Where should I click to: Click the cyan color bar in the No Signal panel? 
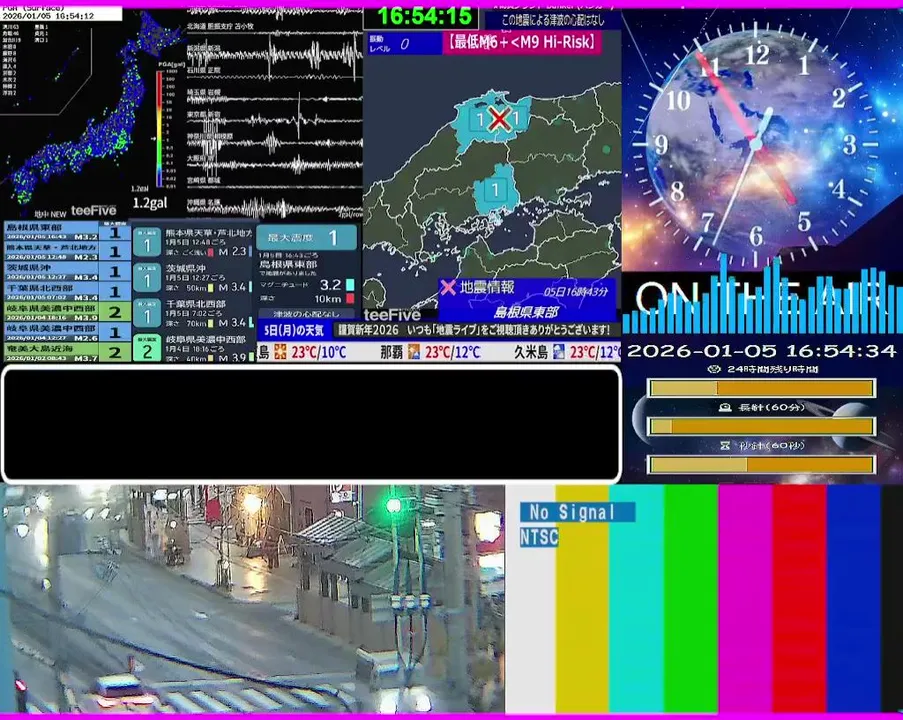coord(636,599)
